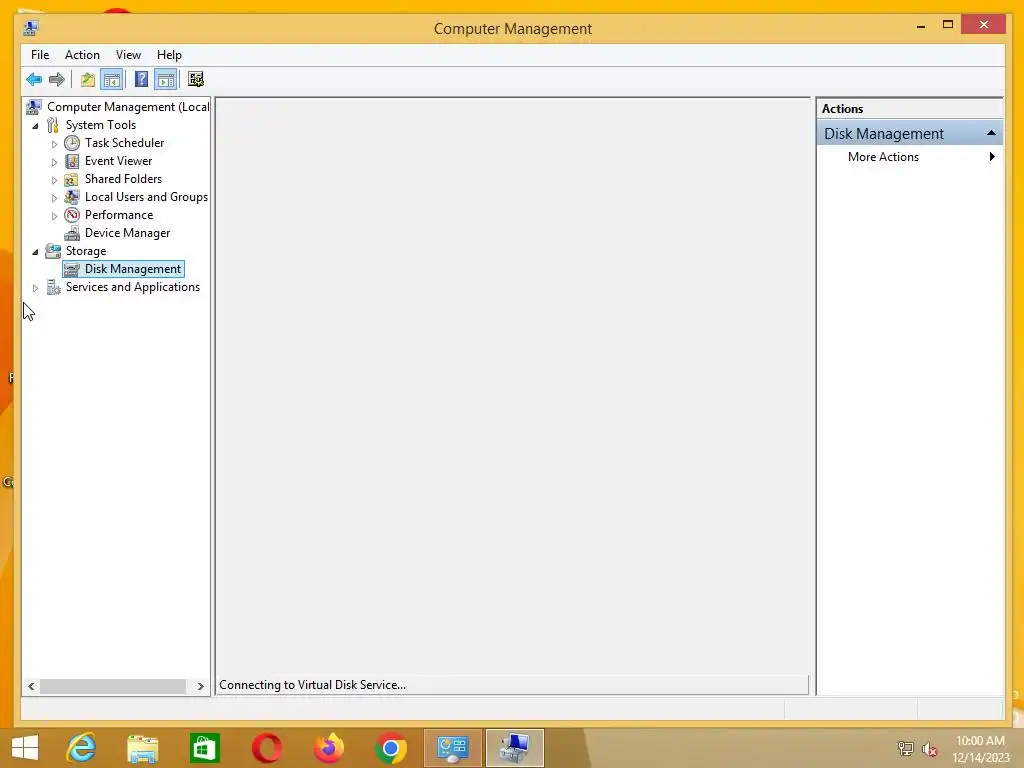Select Event Viewer in the tree
Screen dimensions: 1024x768
coord(118,161)
